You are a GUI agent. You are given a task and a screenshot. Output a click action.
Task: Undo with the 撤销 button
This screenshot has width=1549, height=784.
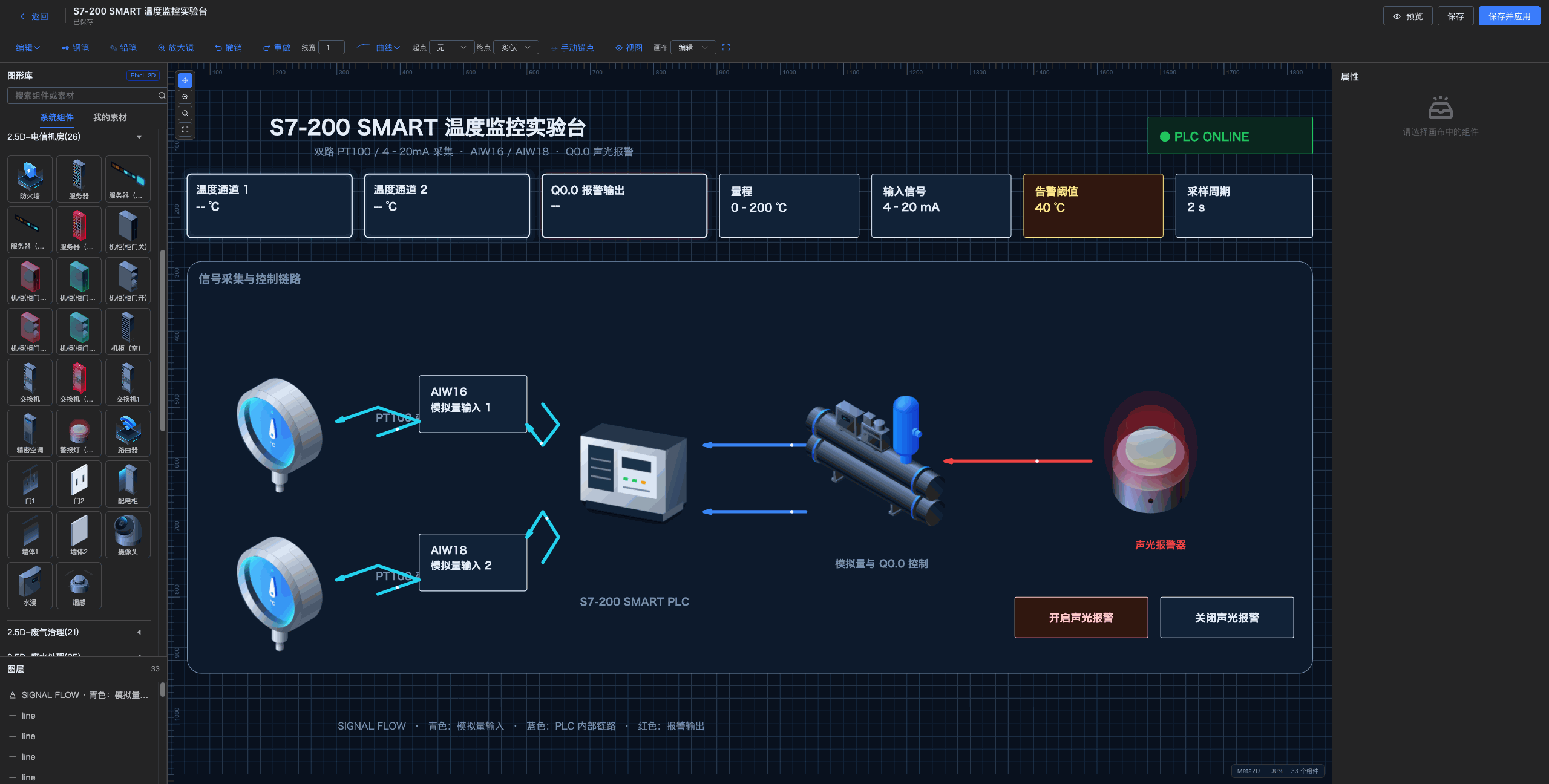[228, 48]
